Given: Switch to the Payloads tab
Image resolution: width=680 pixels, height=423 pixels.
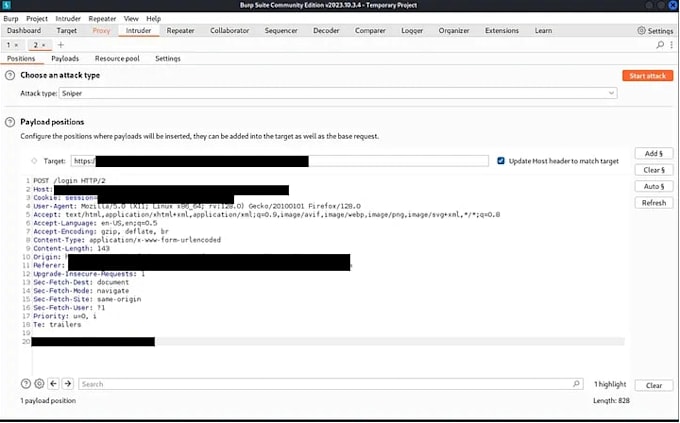Looking at the screenshot, I should [x=65, y=58].
